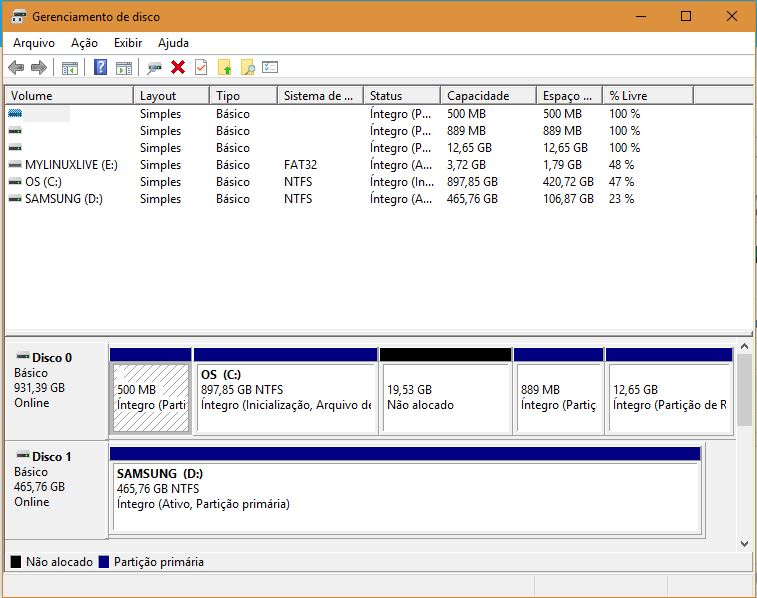Screen dimensions: 757x598
Task: Click the black Não alocado legend swatch
Action: pyautogui.click(x=16, y=562)
